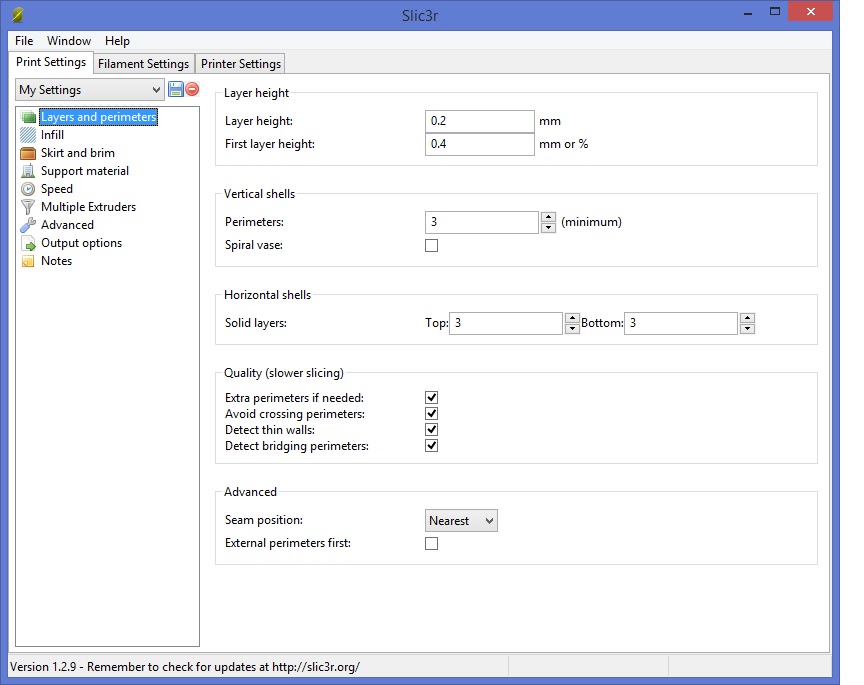Viewport: 864px width, 685px height.
Task: Open the File menu
Action: coord(24,41)
